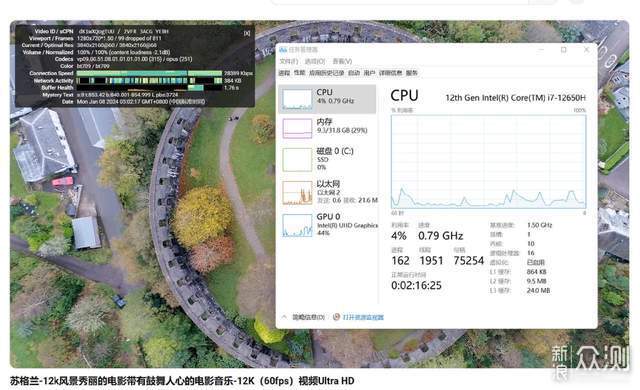Click the CPU utilization graph area
Screen dimensions: 640x390
489,162
